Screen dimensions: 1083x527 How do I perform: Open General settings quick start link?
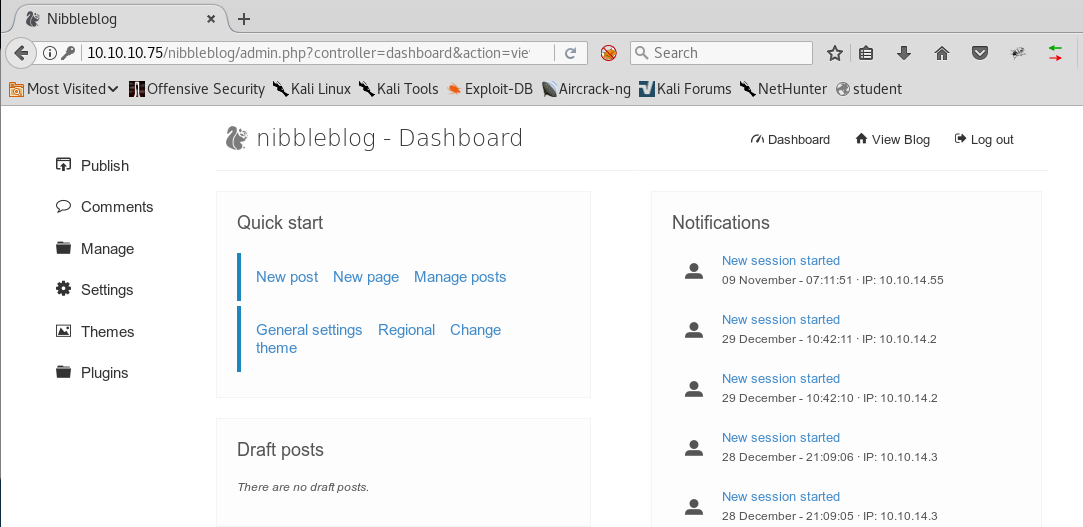(x=309, y=330)
